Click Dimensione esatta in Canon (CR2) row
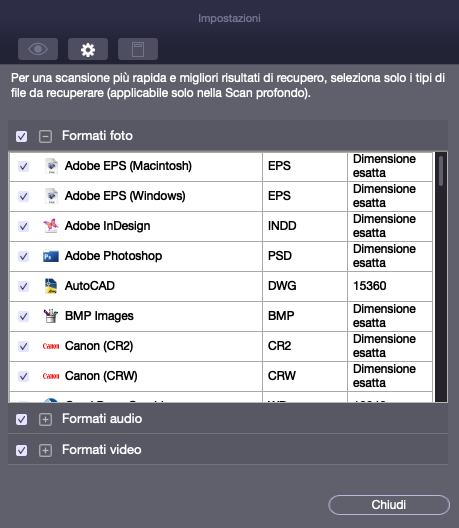This screenshot has height=528, width=459. click(384, 346)
